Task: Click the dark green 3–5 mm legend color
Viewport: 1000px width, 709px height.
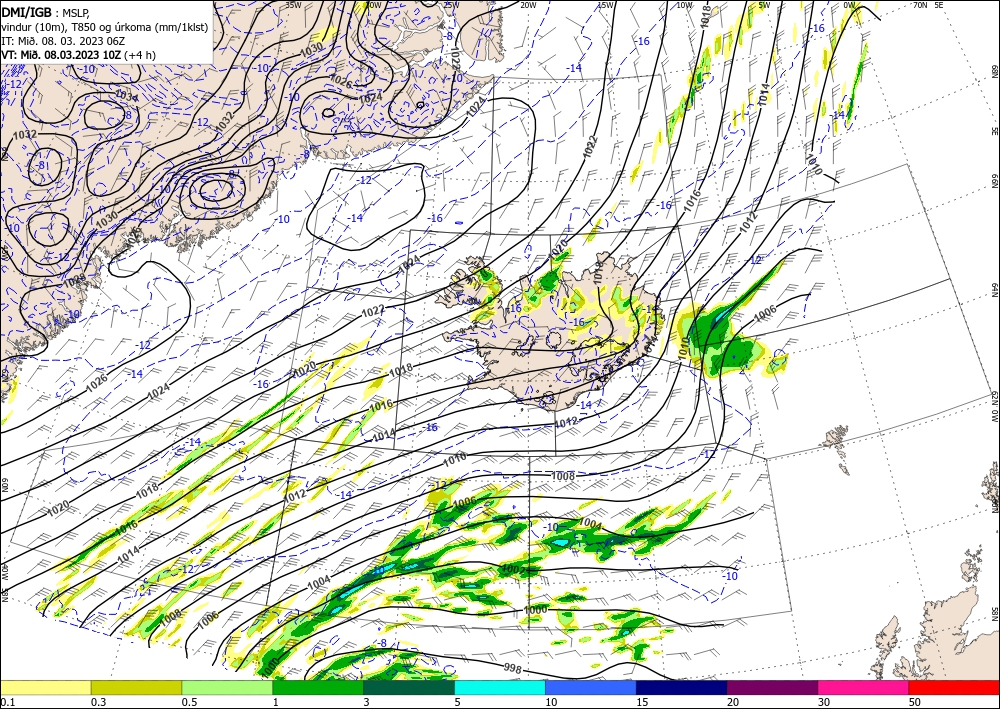Action: tap(409, 687)
